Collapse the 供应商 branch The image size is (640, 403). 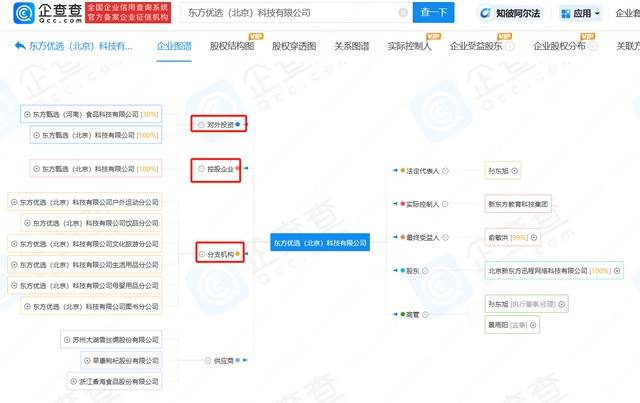pyautogui.click(x=208, y=361)
